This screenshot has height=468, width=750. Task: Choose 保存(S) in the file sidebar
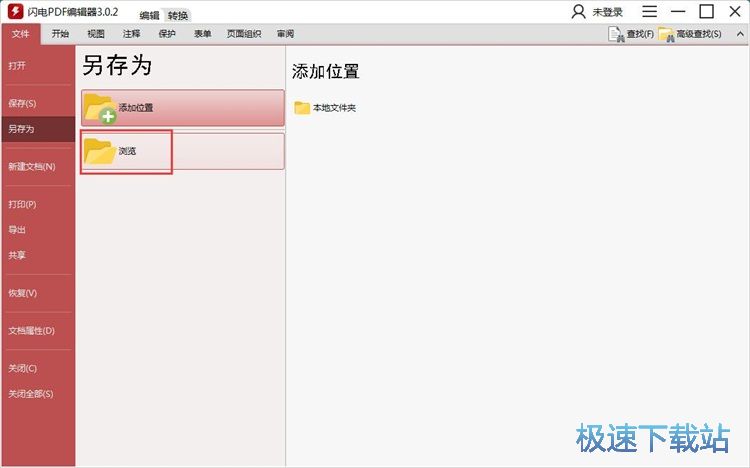click(x=38, y=103)
